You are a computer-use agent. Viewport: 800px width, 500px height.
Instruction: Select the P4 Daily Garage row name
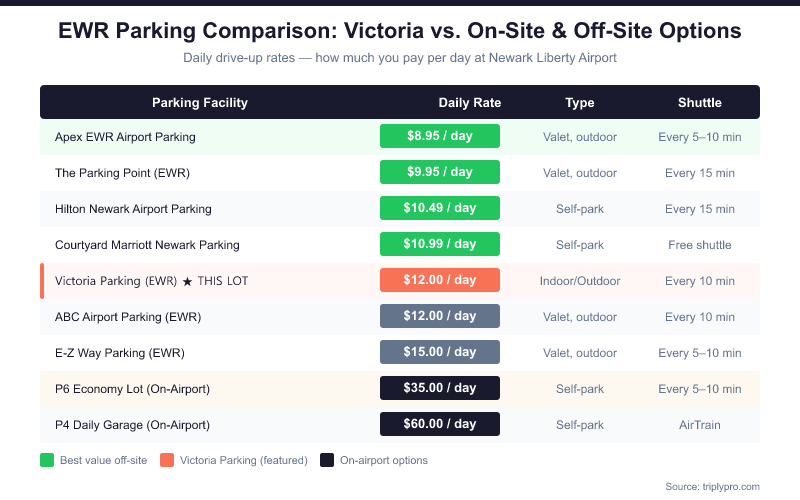pos(132,425)
